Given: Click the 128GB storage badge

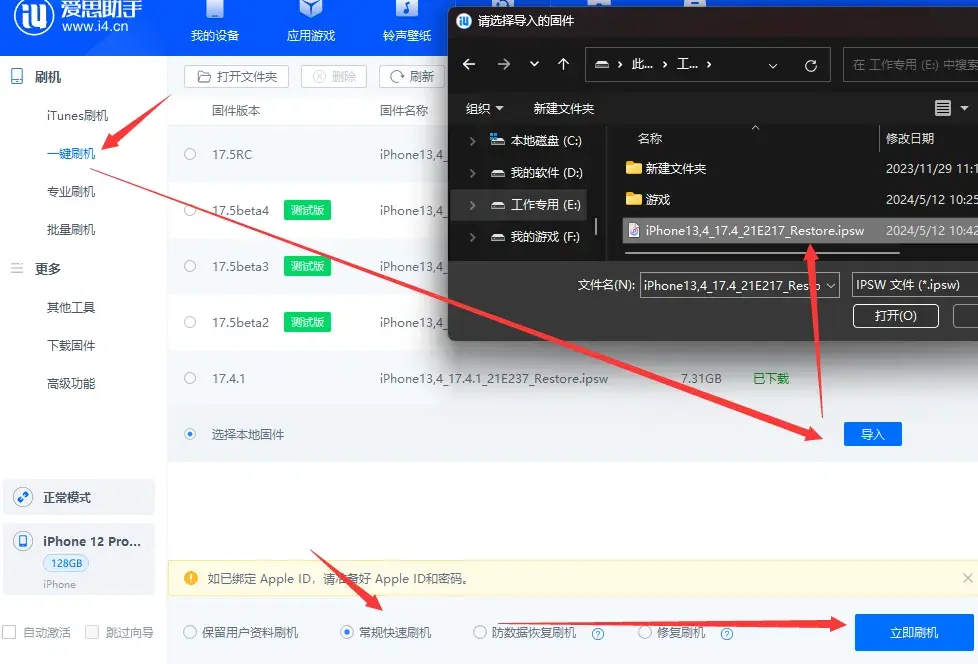Looking at the screenshot, I should 66,563.
